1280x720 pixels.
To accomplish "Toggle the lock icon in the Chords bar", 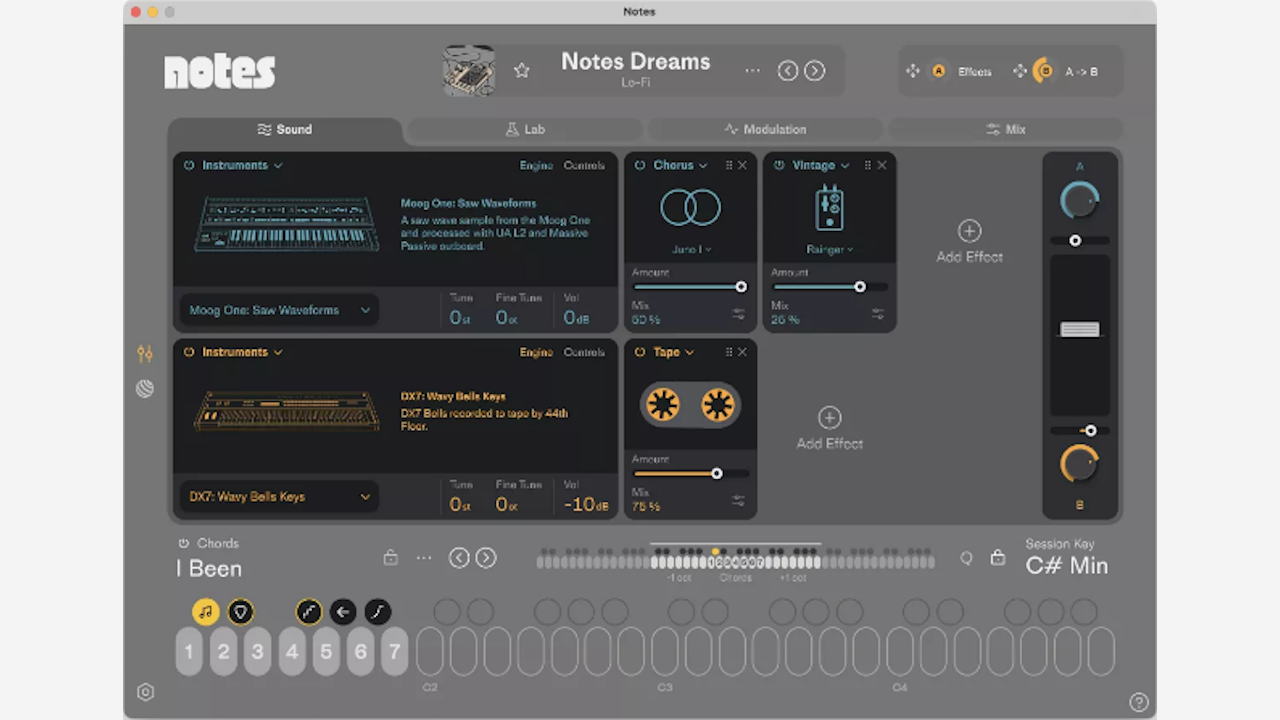I will [x=391, y=557].
